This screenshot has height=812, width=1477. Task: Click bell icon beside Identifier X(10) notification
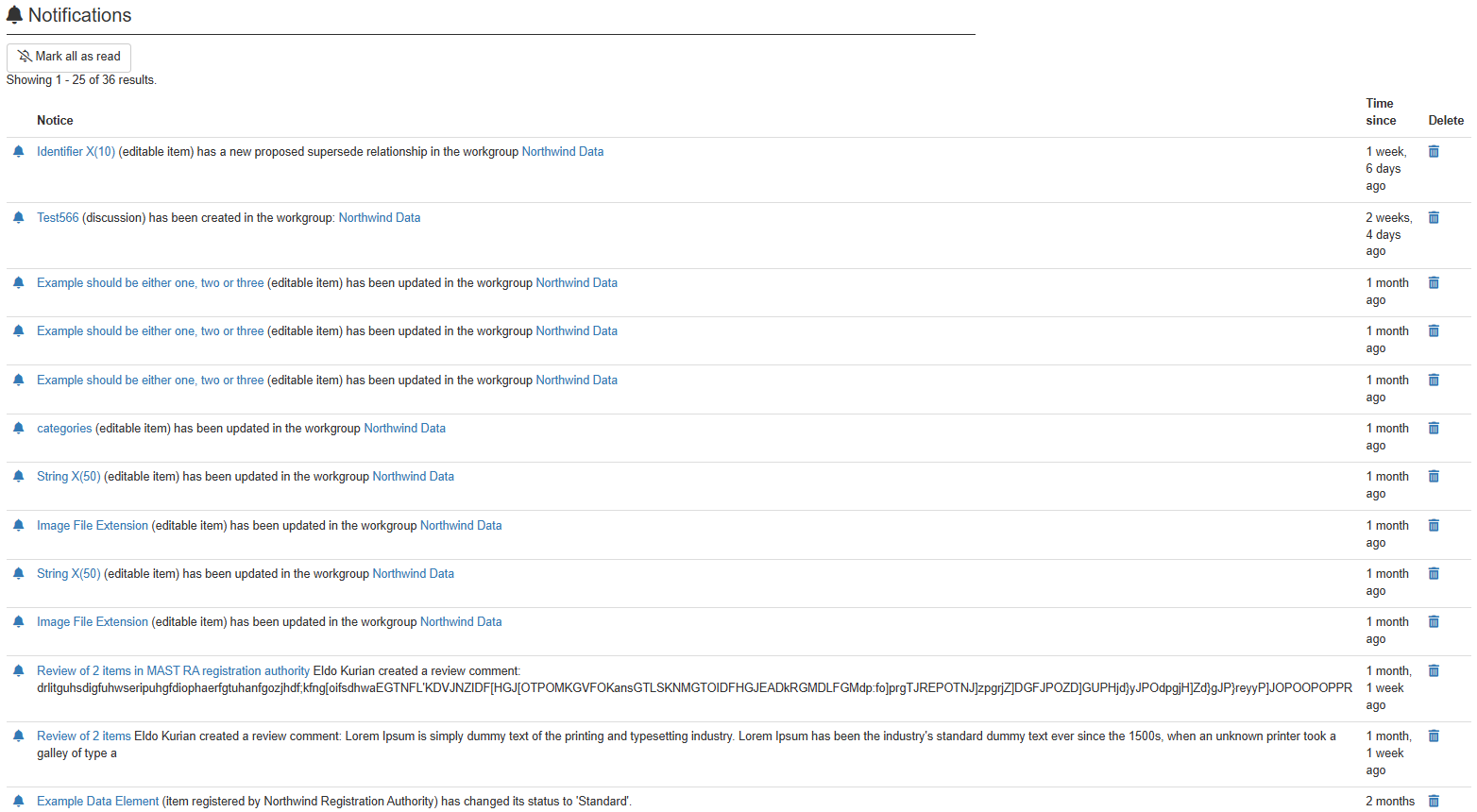point(18,152)
